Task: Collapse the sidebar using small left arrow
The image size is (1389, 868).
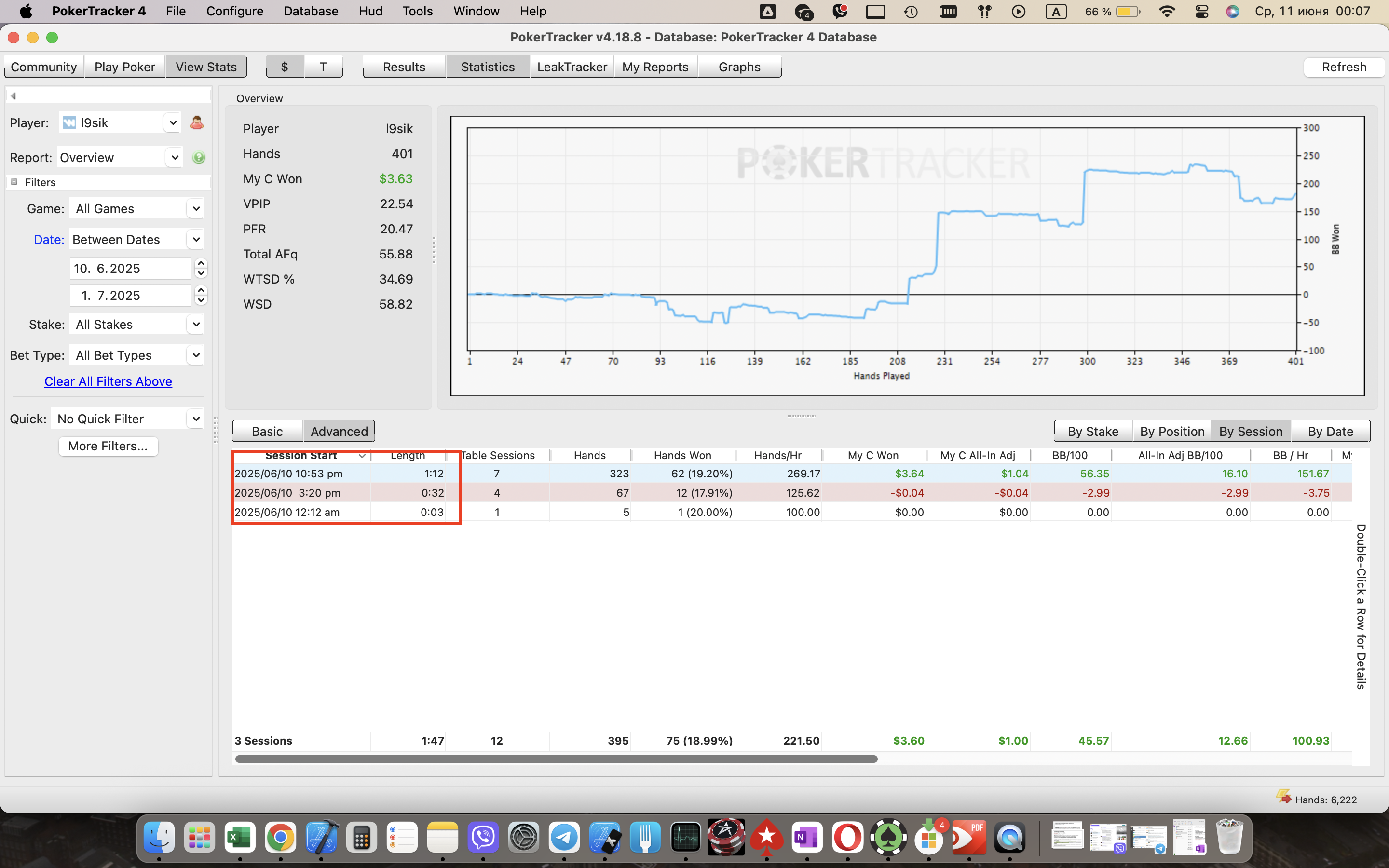Action: click(x=13, y=96)
